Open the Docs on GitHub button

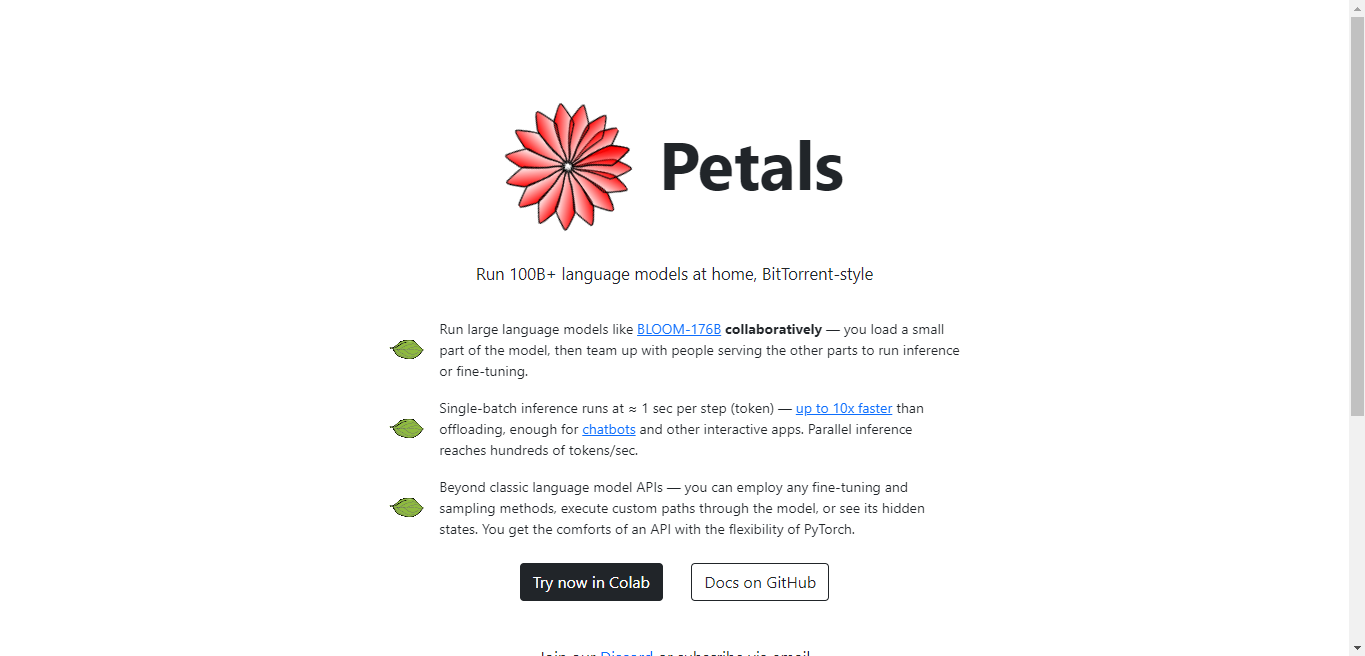tap(760, 582)
